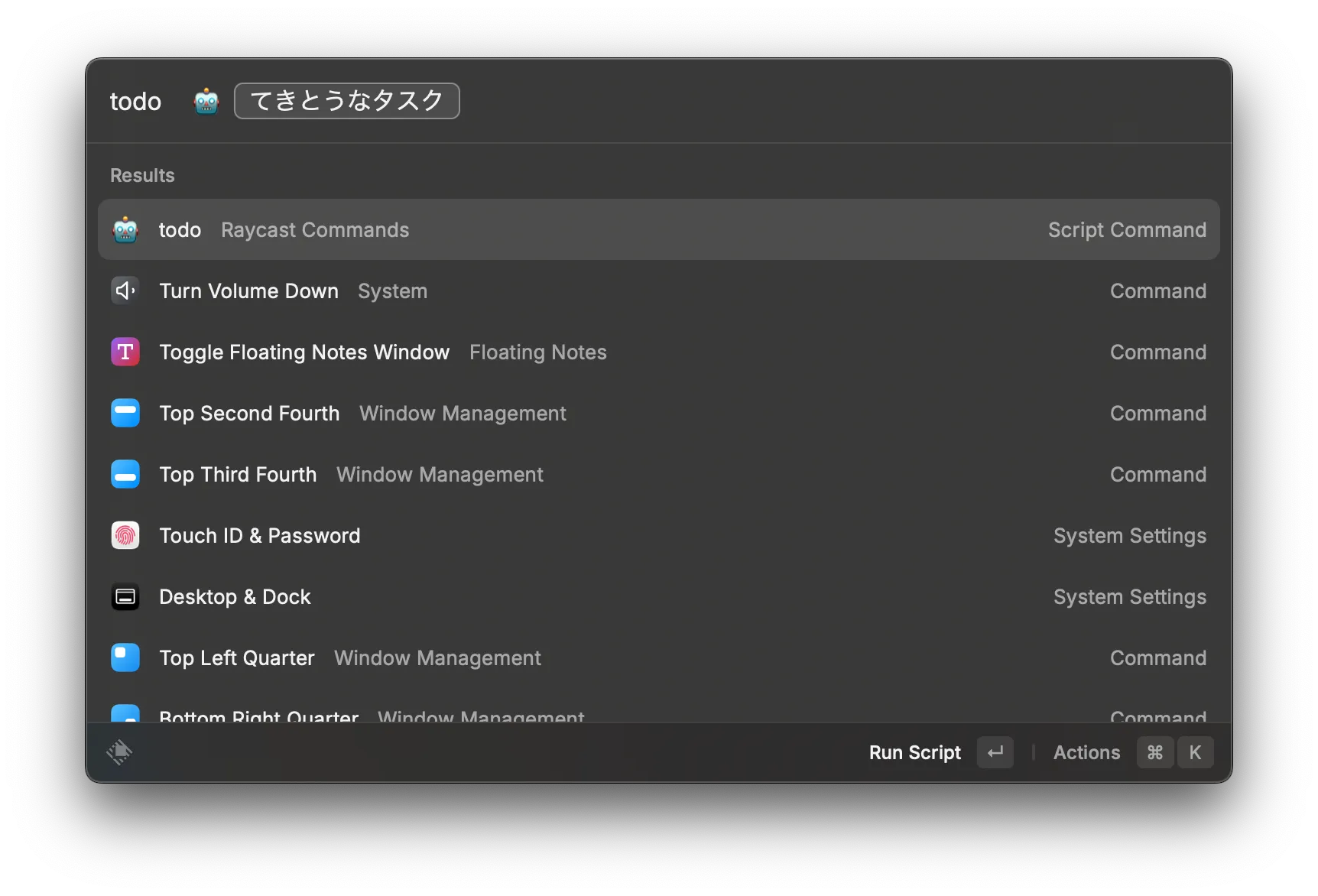Click the robot icon of todo result
This screenshot has width=1318, height=896.
125,229
